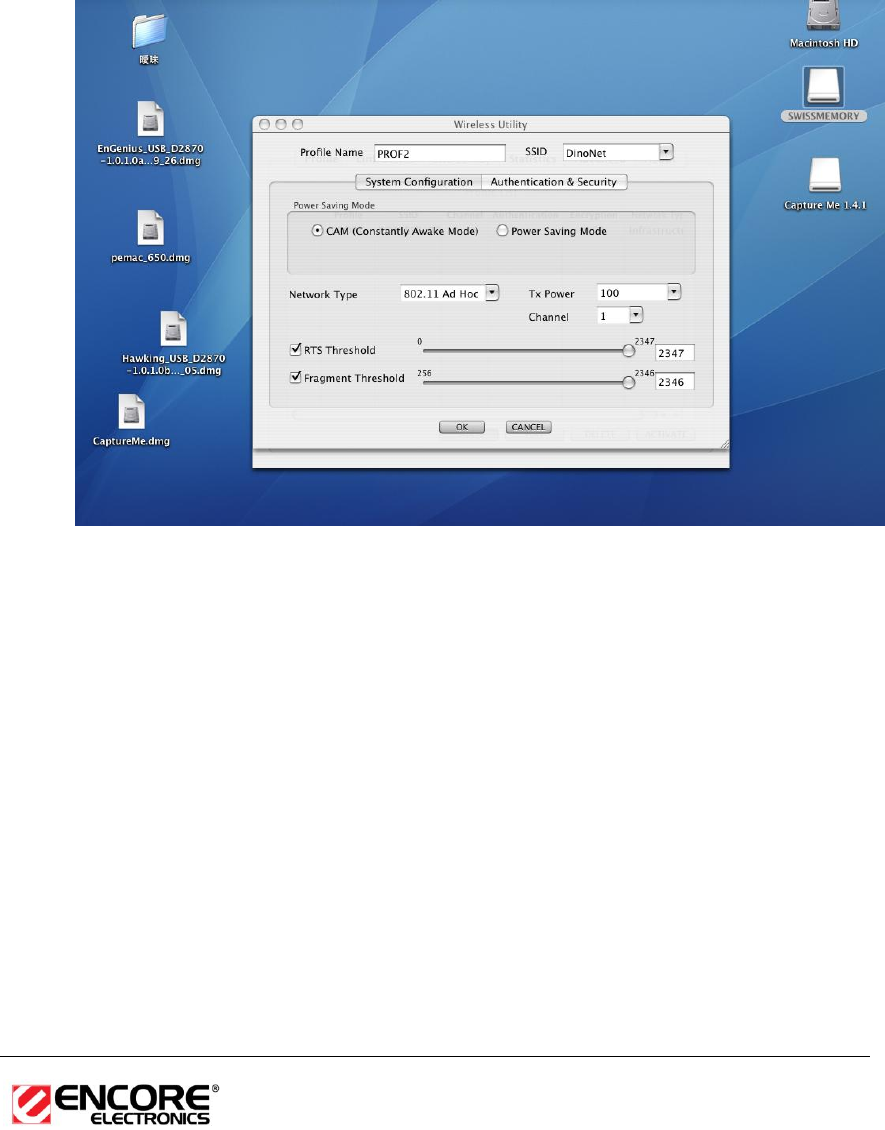885x1130 pixels.
Task: Select the EnGenius_USB_D2870 dmg file icon
Action: pyautogui.click(x=150, y=119)
